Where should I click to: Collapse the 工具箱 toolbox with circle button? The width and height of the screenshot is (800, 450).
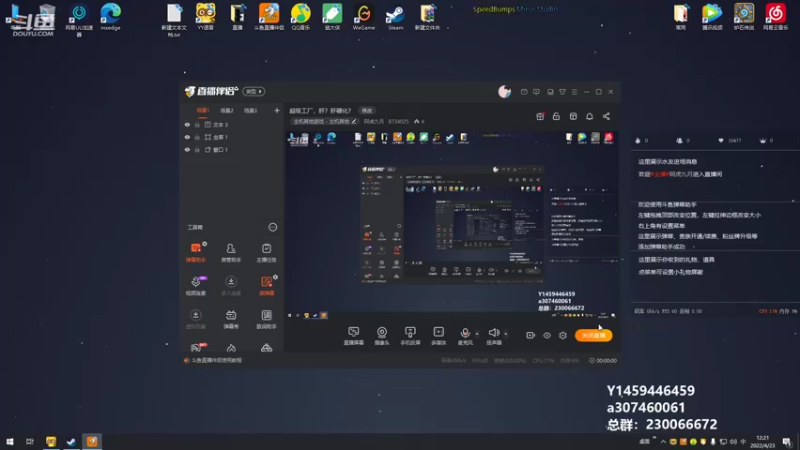click(x=273, y=227)
